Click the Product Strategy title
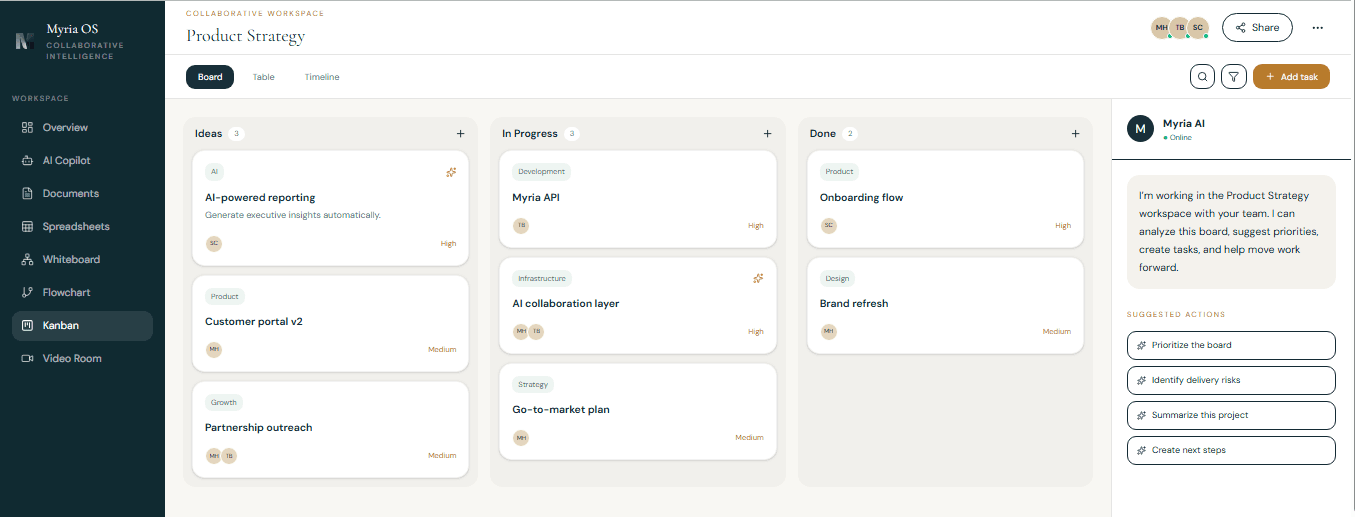 coord(246,36)
